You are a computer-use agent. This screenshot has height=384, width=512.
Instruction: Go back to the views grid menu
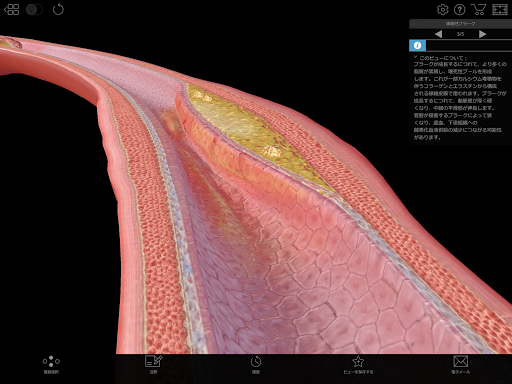tap(12, 9)
